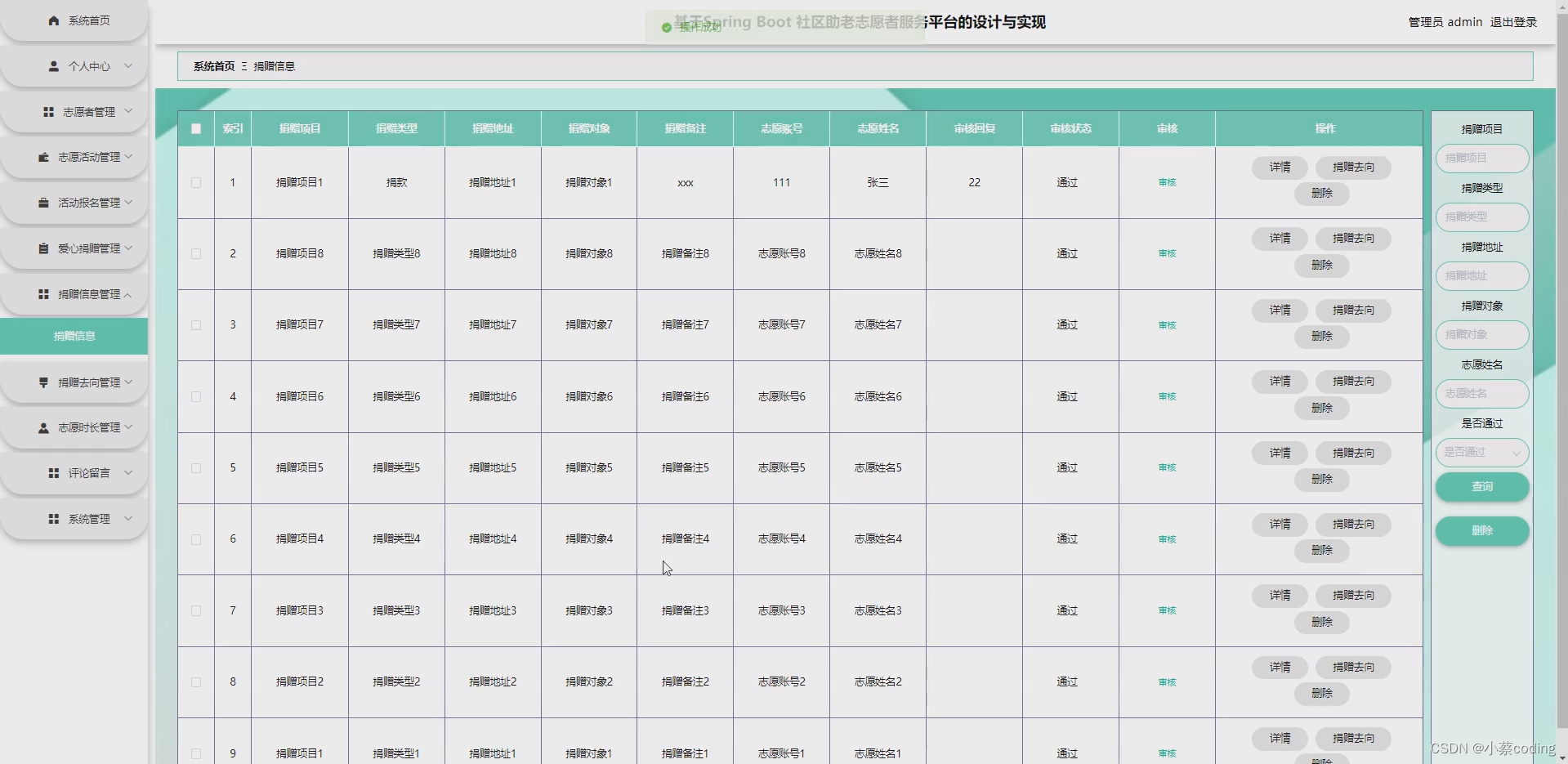Click the 捐赠备注6 cell

[x=685, y=396]
